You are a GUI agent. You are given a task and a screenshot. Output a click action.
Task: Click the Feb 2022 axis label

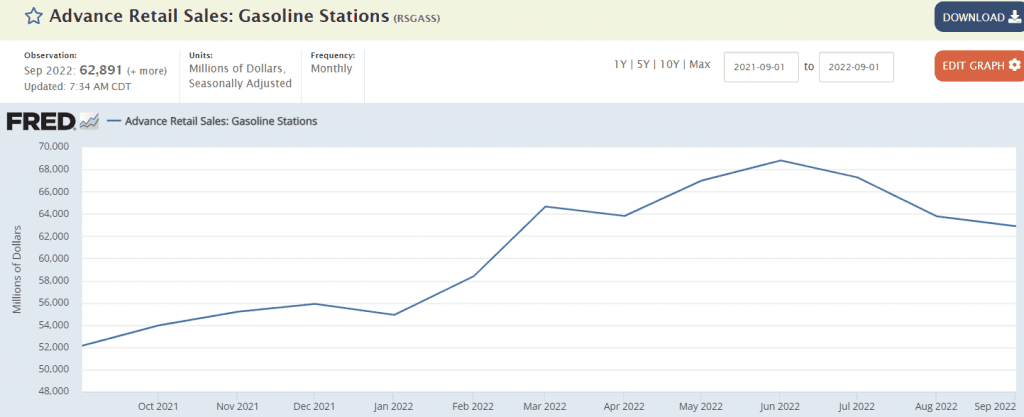coord(472,405)
